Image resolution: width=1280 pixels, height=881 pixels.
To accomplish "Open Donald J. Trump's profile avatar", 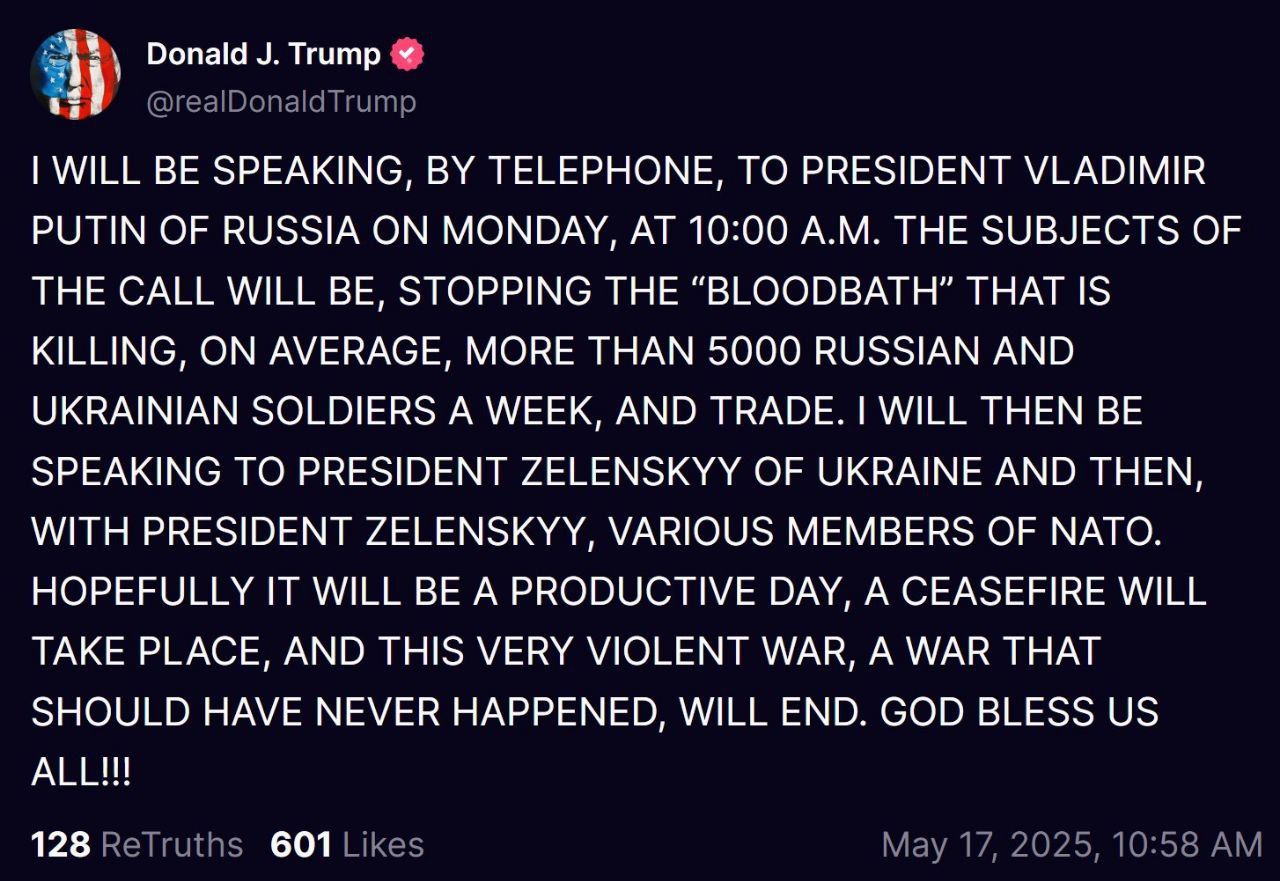I will [76, 74].
